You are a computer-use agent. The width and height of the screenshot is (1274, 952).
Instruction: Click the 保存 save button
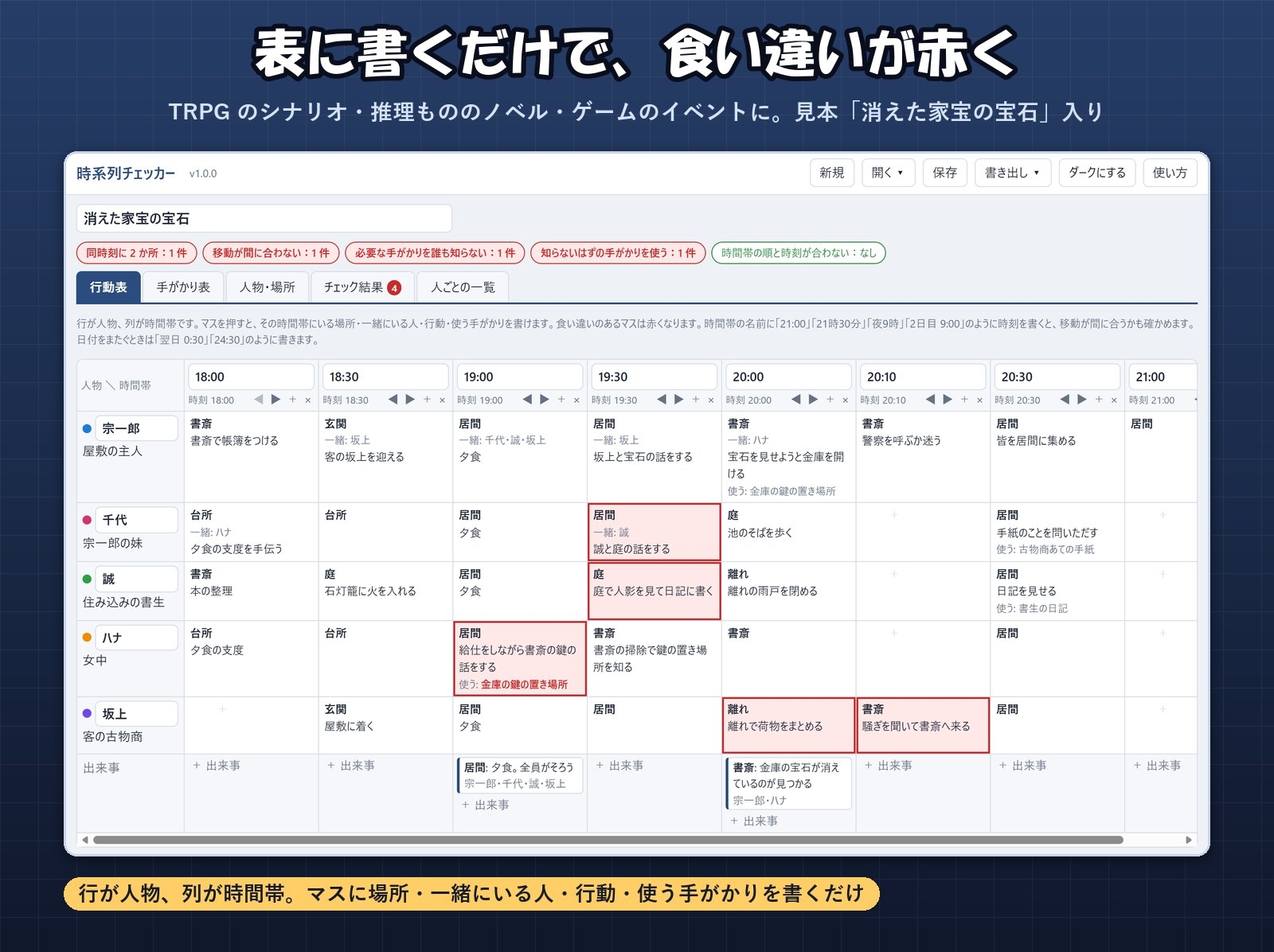click(x=944, y=173)
